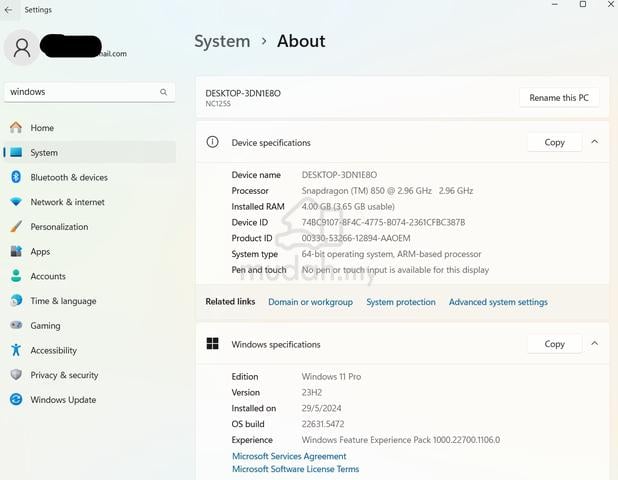
Task: Minimize the Settings window
Action: point(555,4)
